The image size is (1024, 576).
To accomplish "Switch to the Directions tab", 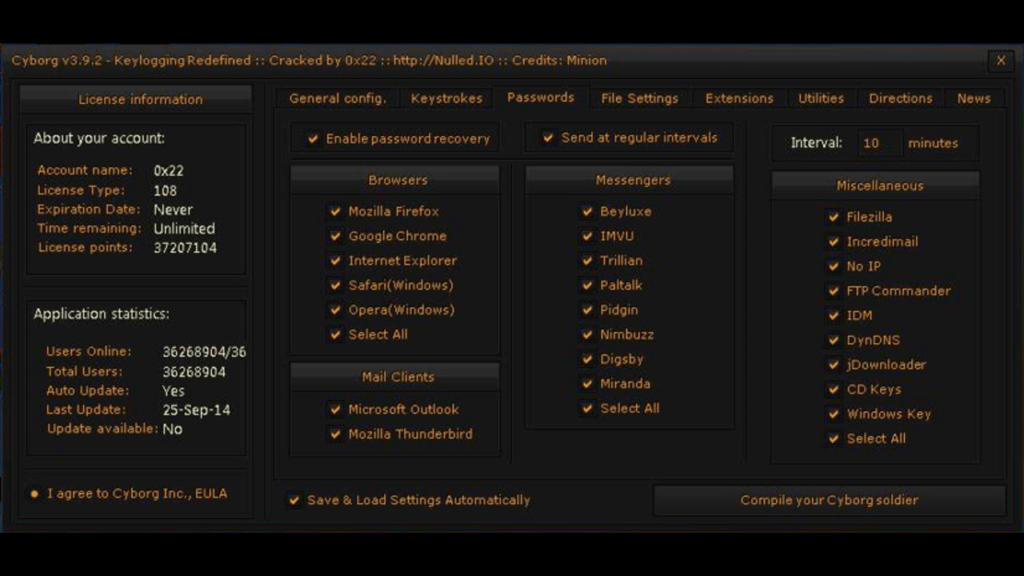I will [x=901, y=99].
